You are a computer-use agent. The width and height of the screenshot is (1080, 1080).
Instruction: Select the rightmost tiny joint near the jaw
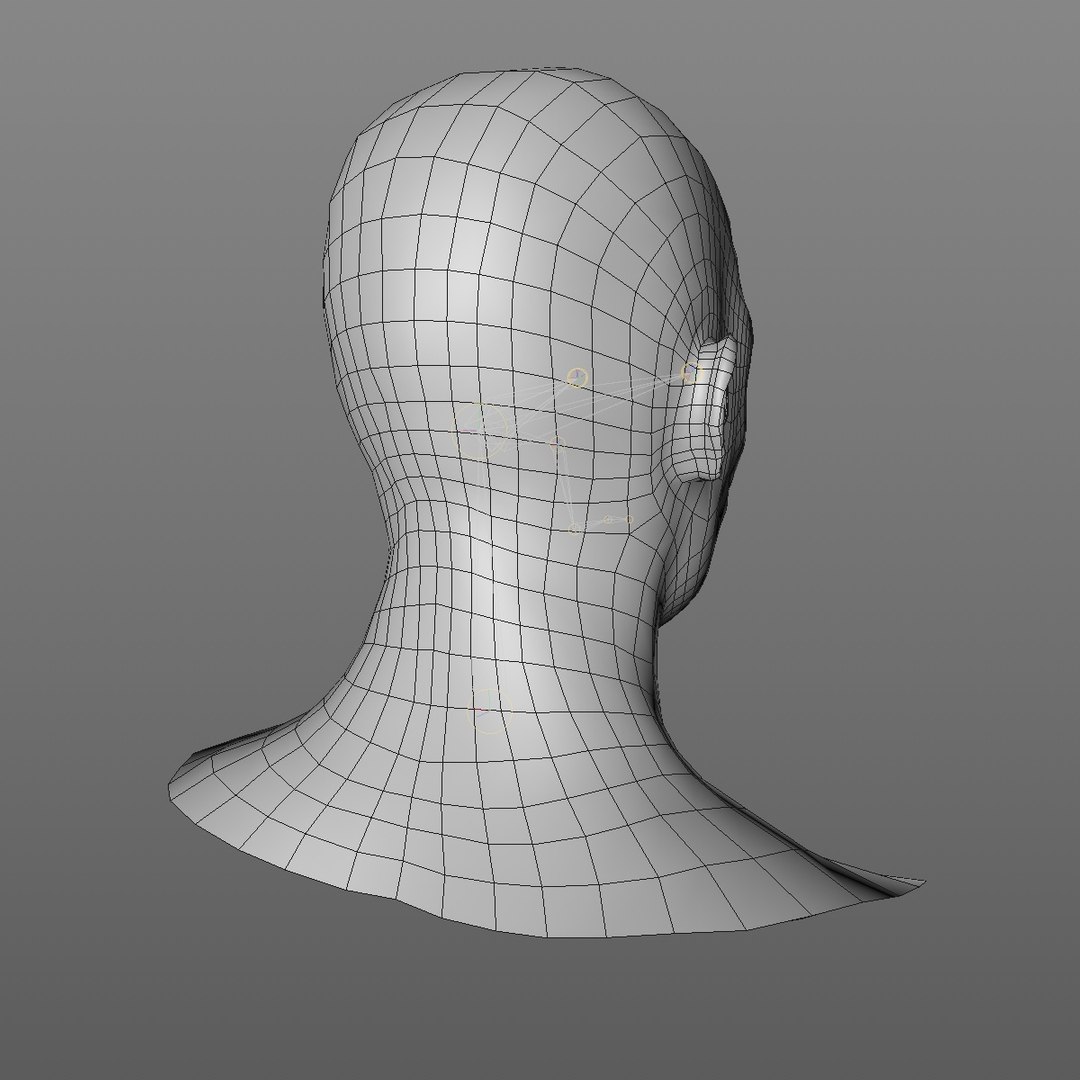click(x=627, y=519)
